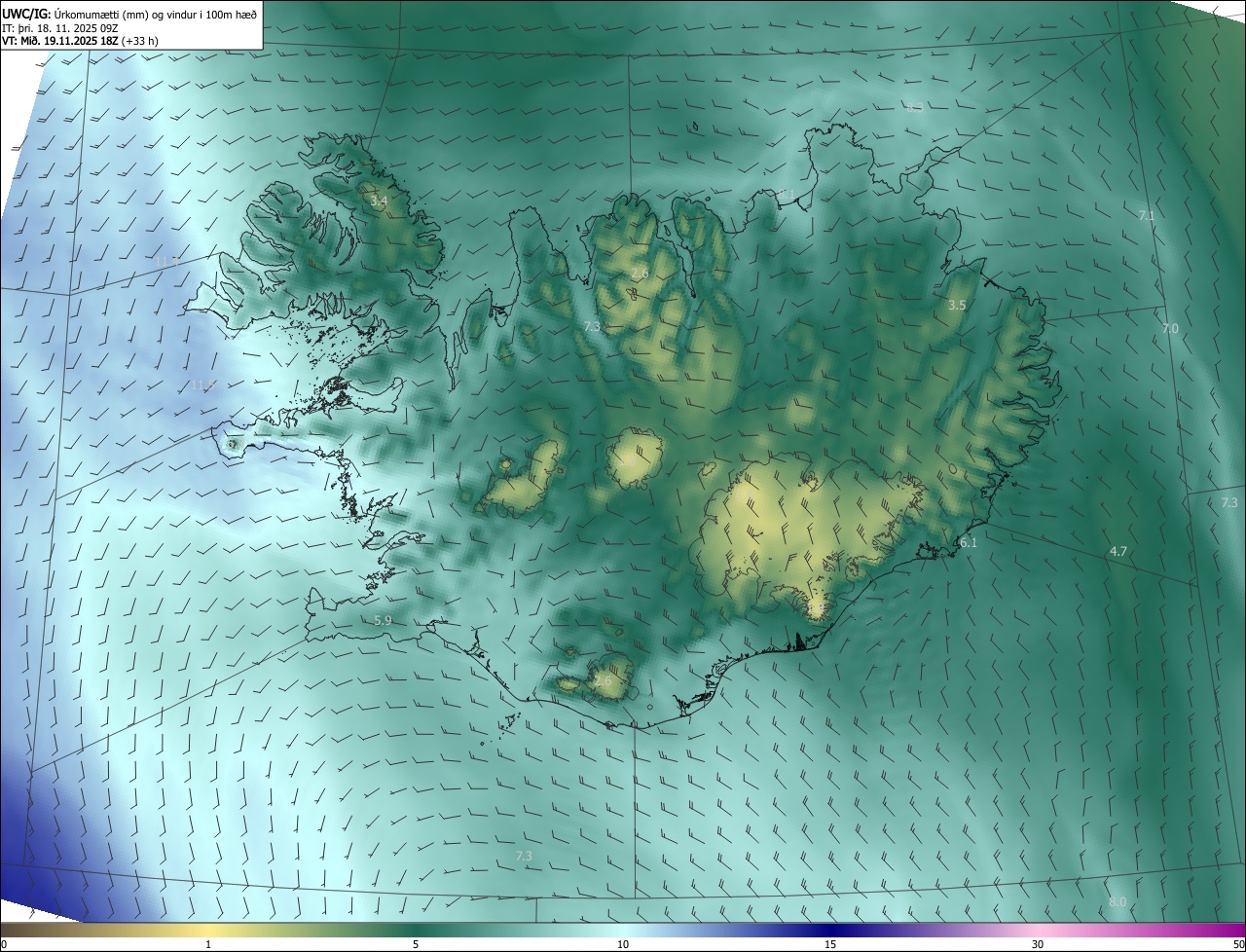Click the colour bar tick label 10
1246x952 pixels.
tap(623, 944)
